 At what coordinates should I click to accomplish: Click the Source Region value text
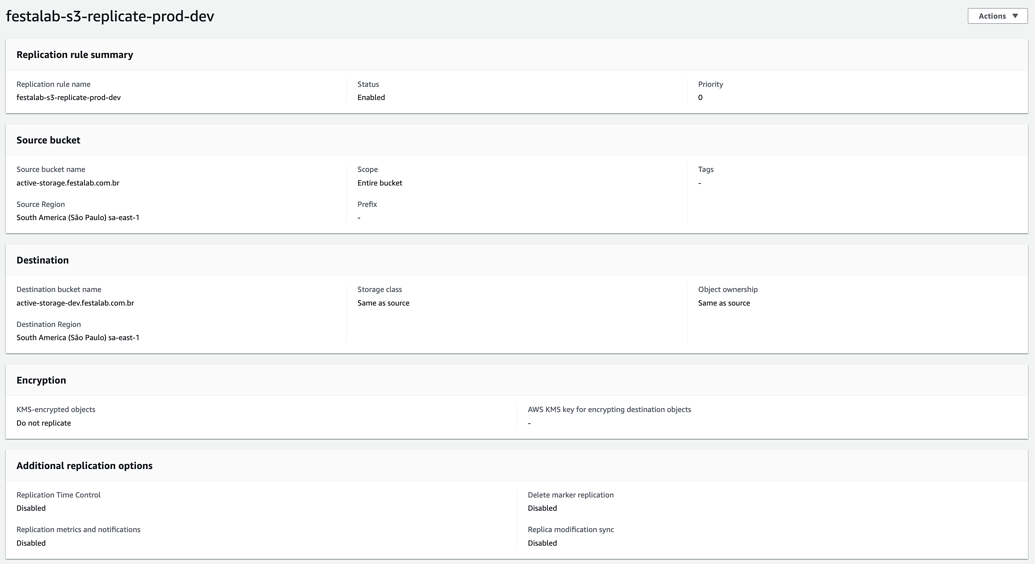[78, 218]
